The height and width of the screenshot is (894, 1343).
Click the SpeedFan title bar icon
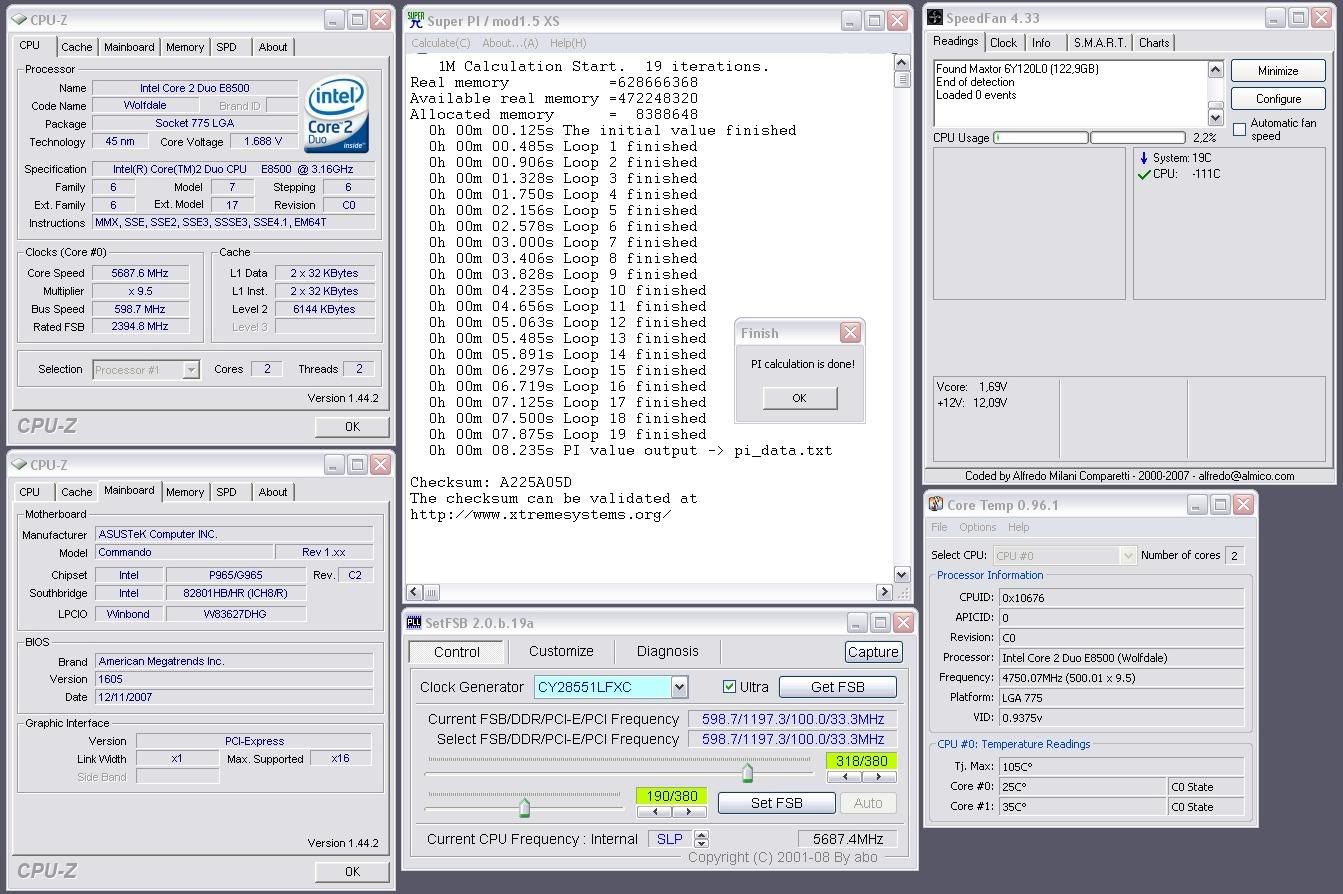pos(935,17)
